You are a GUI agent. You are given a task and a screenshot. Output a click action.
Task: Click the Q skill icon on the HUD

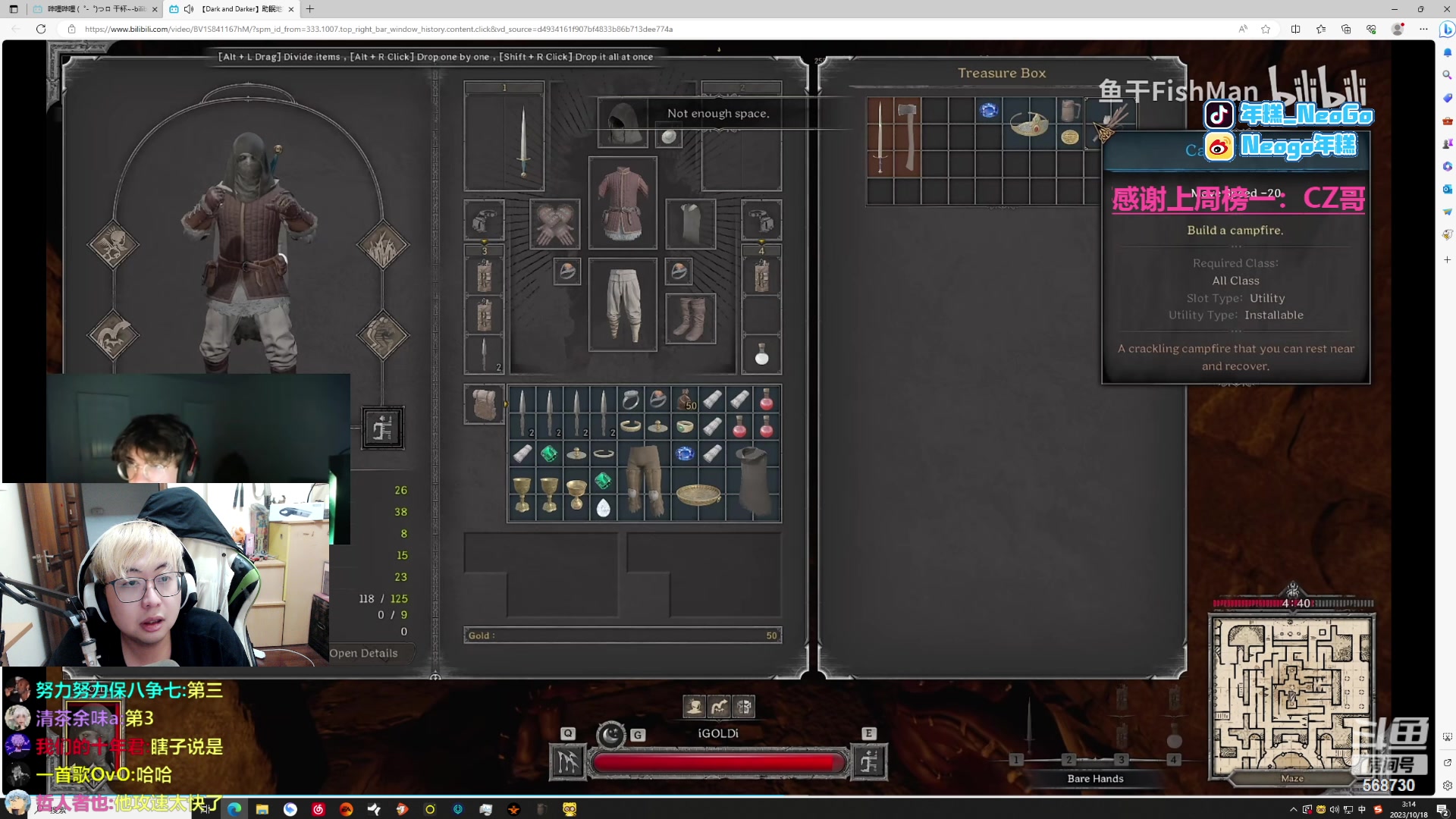pos(567,761)
